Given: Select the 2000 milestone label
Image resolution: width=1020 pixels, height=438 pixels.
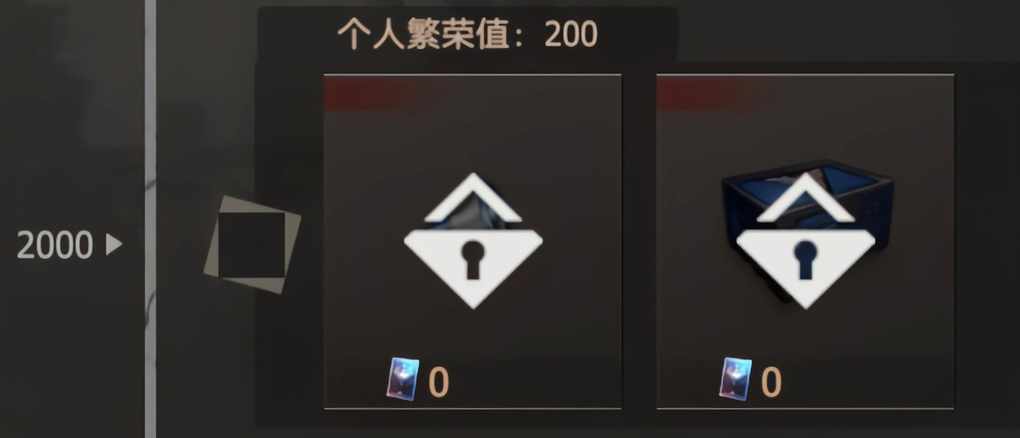Looking at the screenshot, I should click(55, 245).
